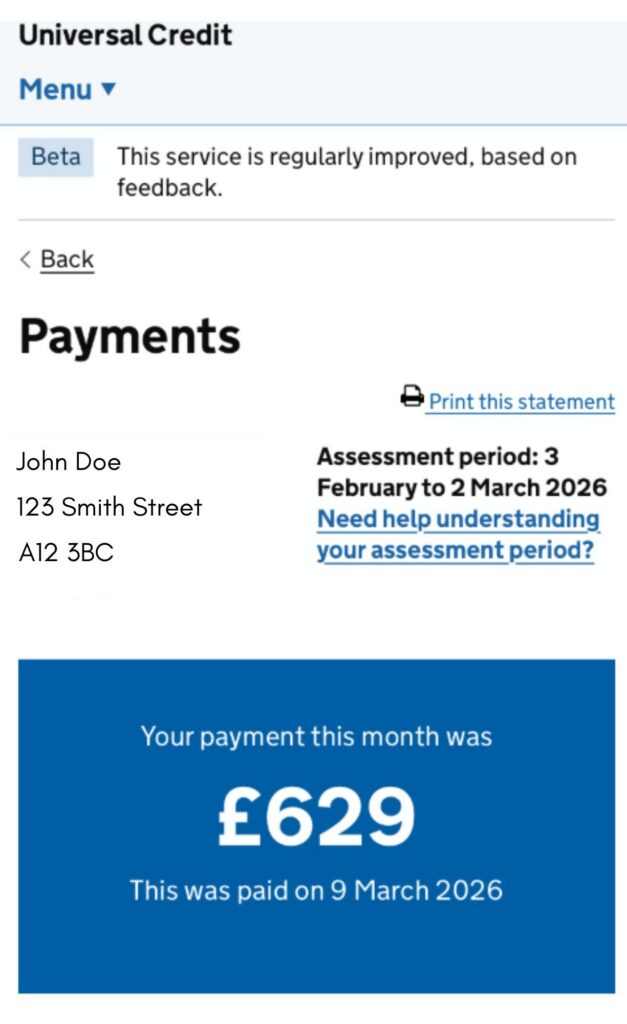Open the Print this statement link
The height and width of the screenshot is (1024, 627).
(x=522, y=401)
